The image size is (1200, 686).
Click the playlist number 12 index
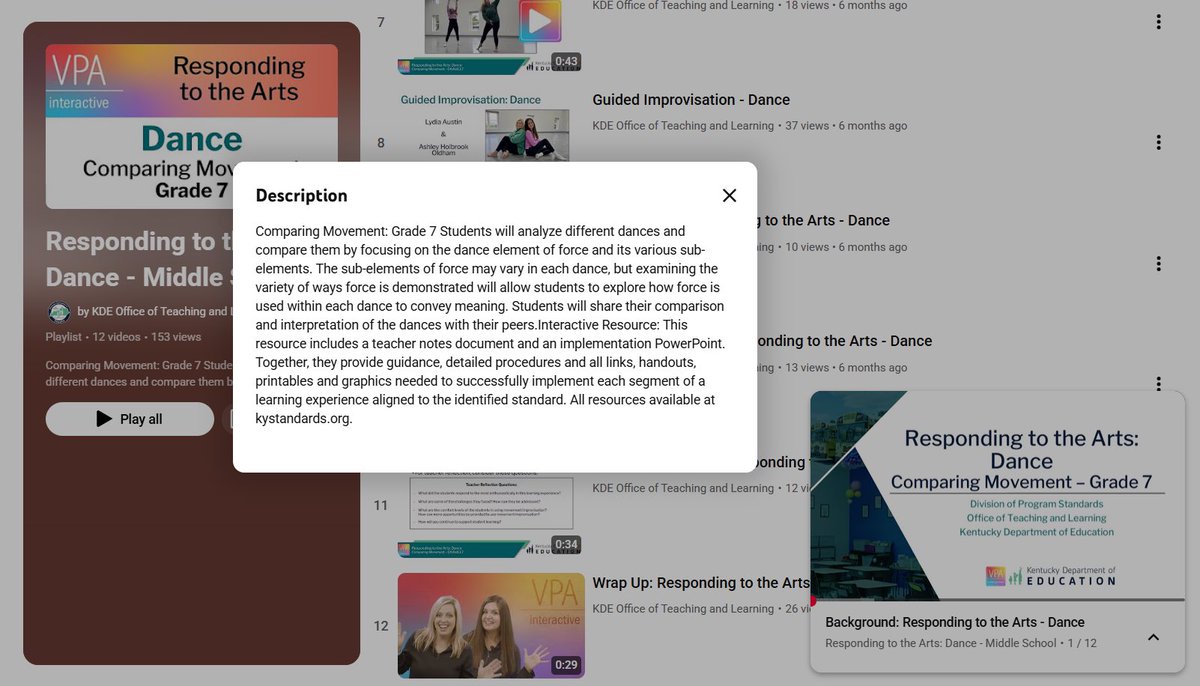pos(380,626)
